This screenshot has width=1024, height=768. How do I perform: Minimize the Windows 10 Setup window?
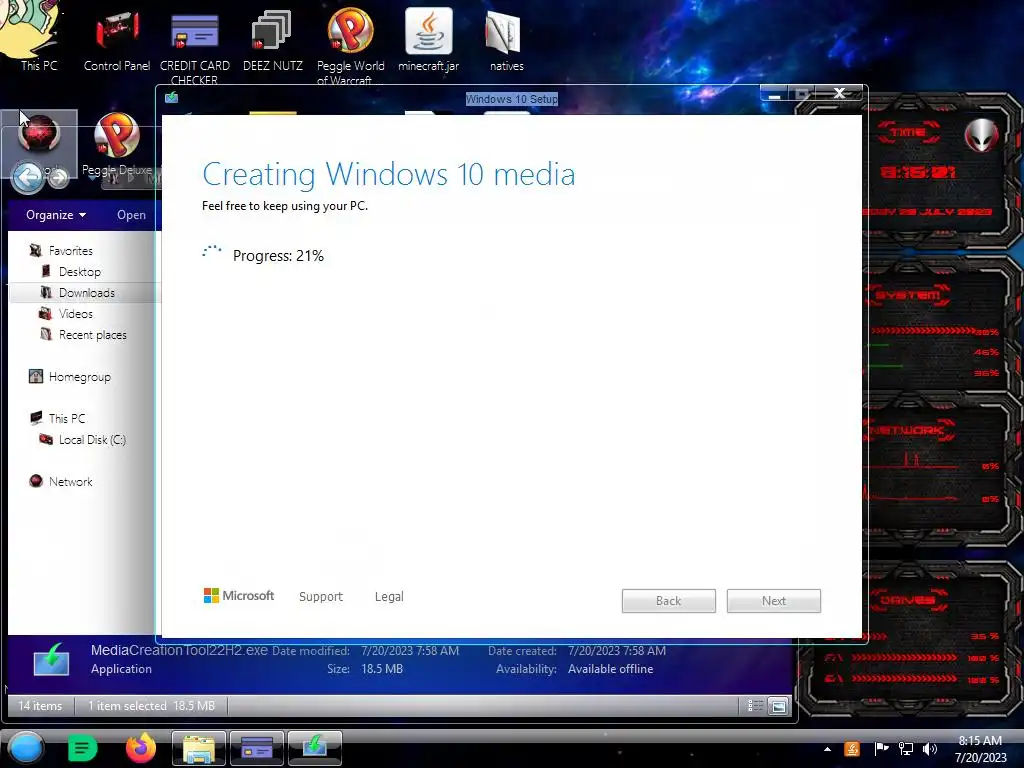tap(775, 94)
